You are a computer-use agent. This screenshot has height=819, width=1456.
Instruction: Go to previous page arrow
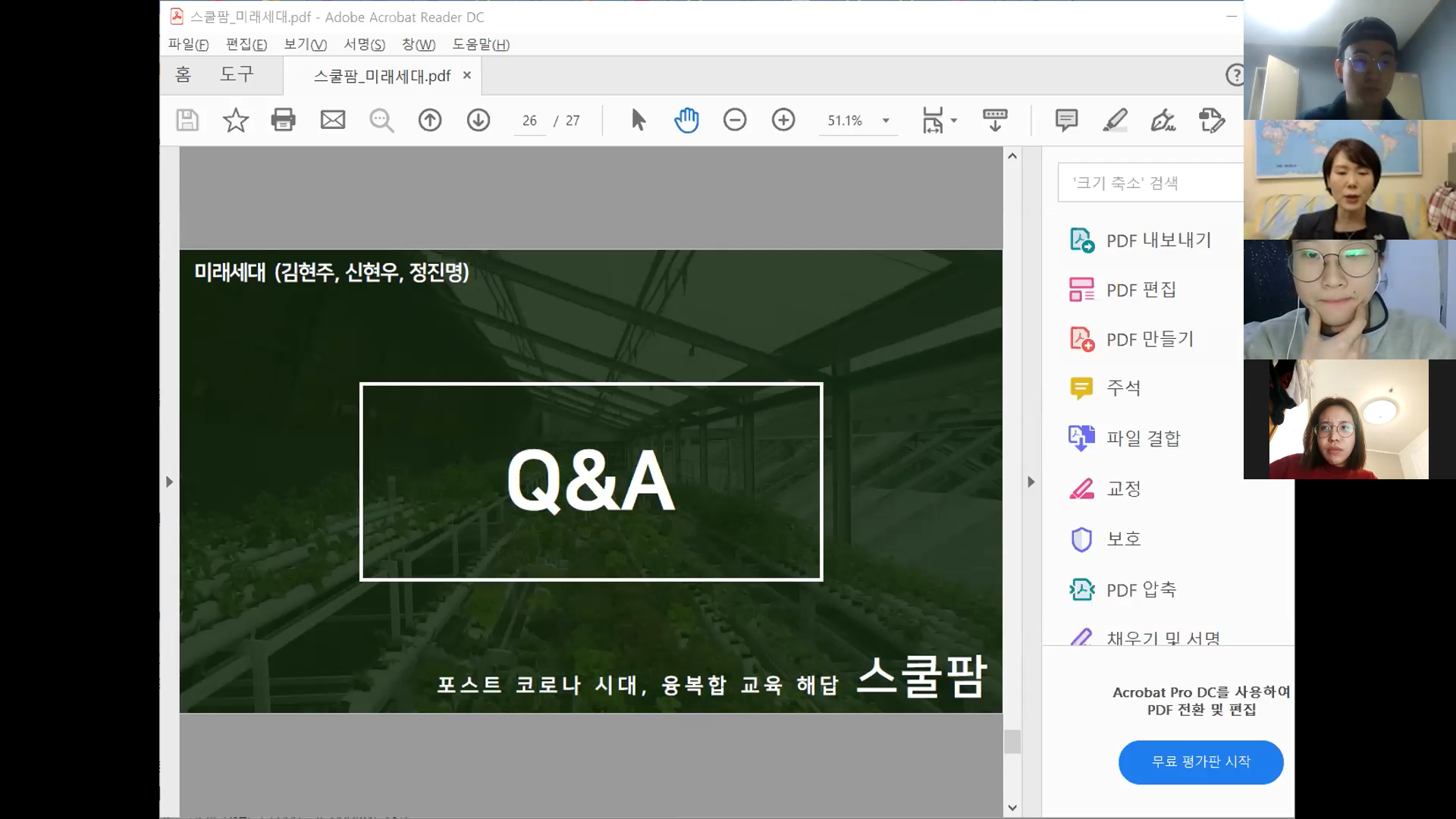430,120
